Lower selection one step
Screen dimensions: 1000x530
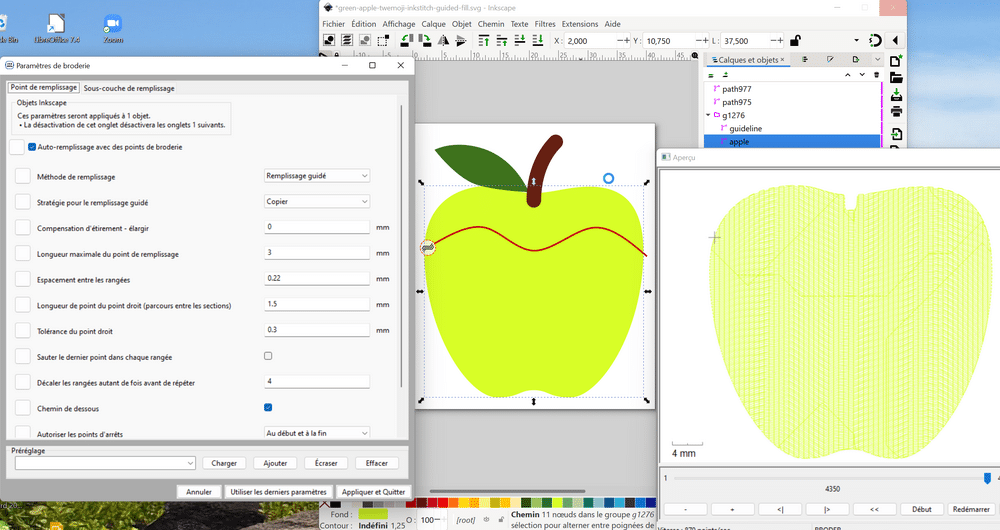[520, 40]
